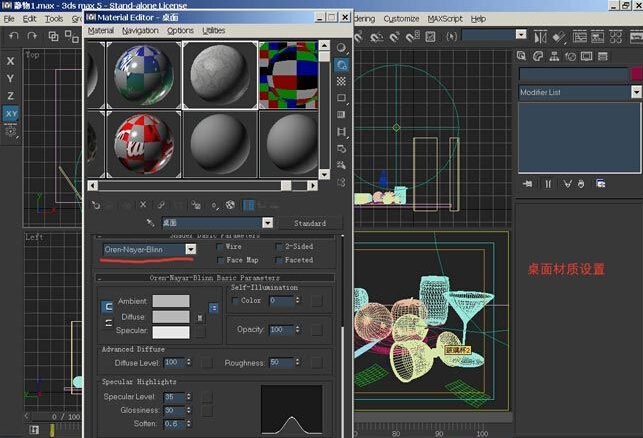The height and width of the screenshot is (438, 643).
Task: Click the Reset Map/Mtl X icon
Action: (143, 204)
